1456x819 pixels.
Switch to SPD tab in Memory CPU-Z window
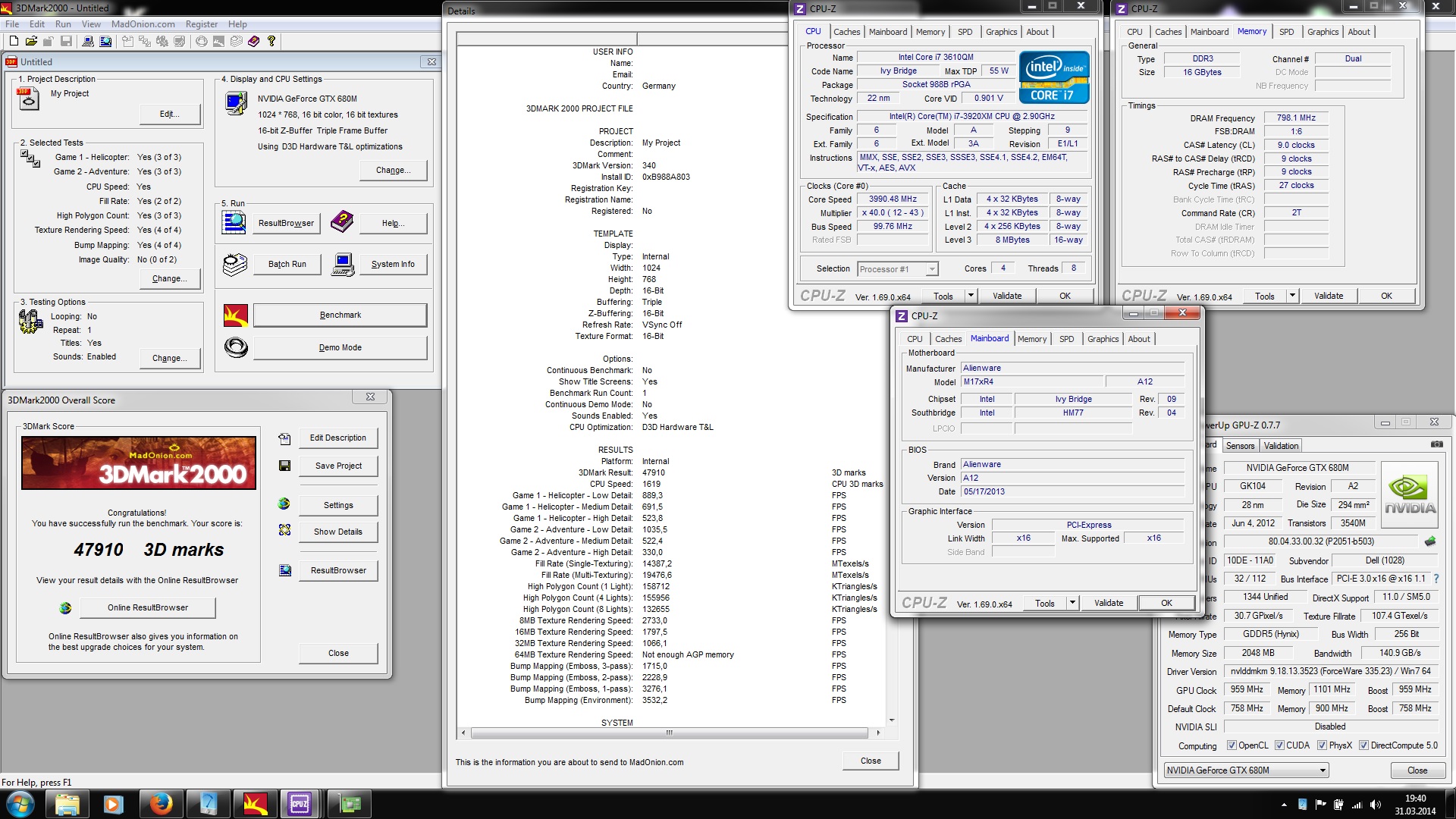[x=1286, y=32]
